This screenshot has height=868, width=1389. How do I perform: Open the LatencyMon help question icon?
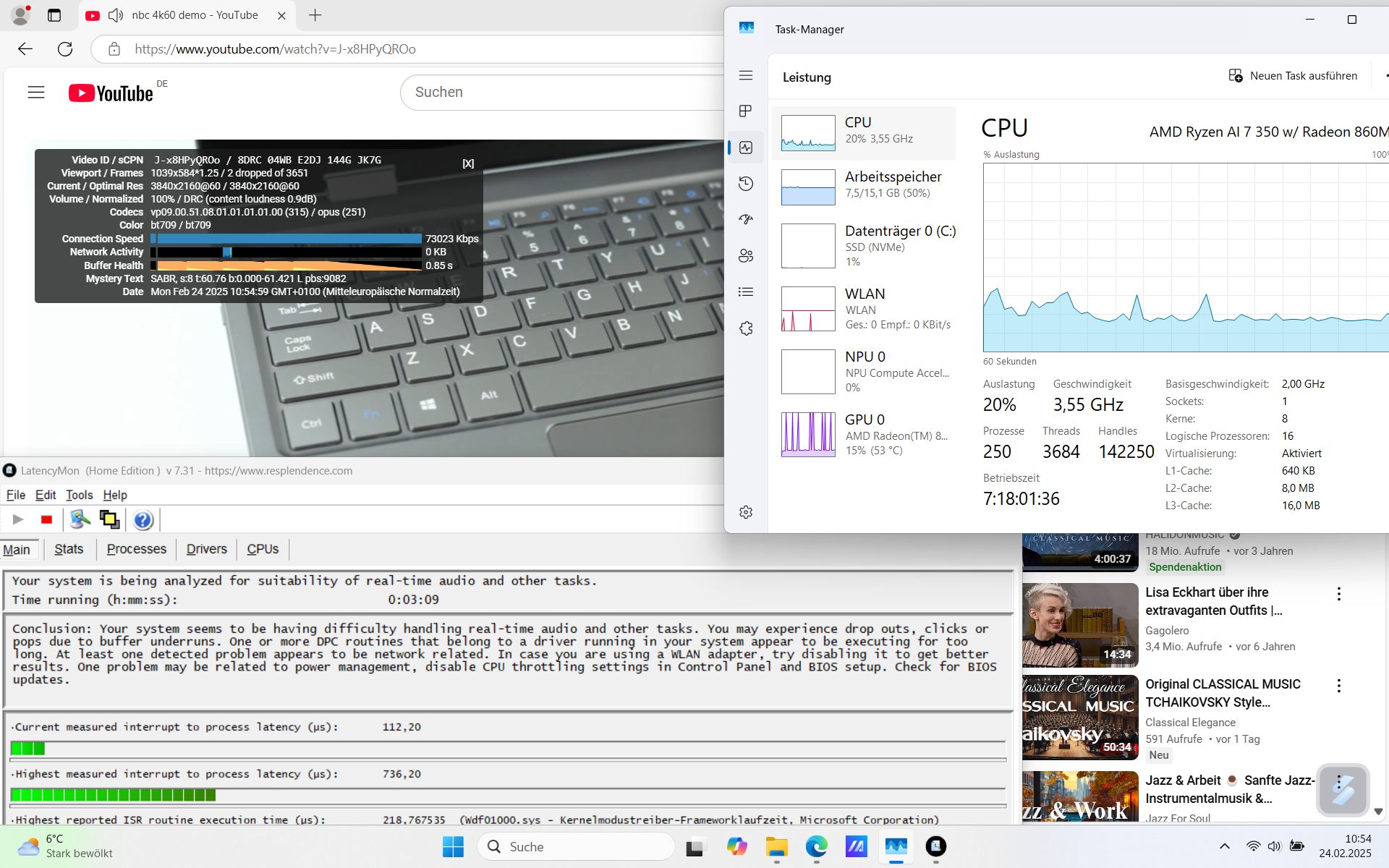click(143, 519)
